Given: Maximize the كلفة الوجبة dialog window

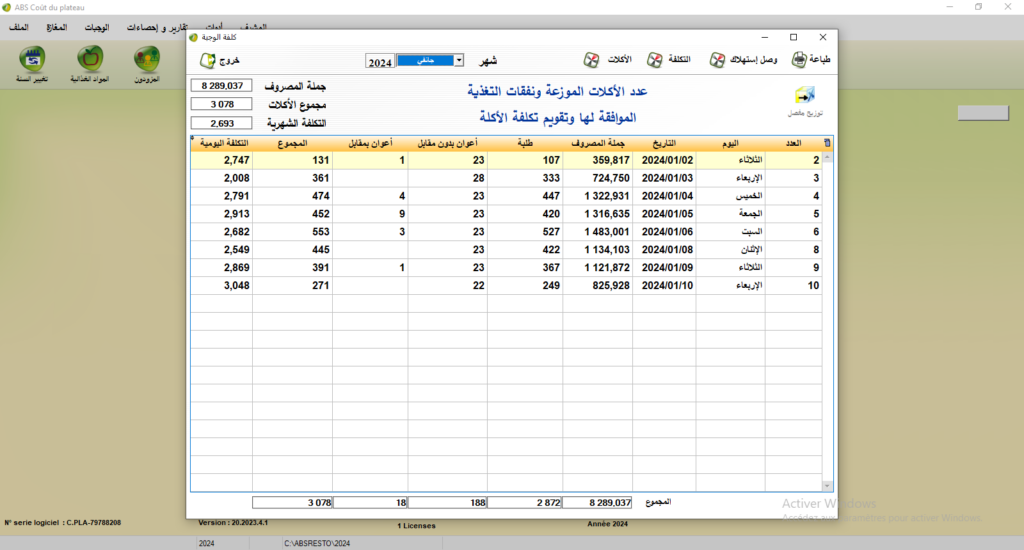Looking at the screenshot, I should (793, 37).
